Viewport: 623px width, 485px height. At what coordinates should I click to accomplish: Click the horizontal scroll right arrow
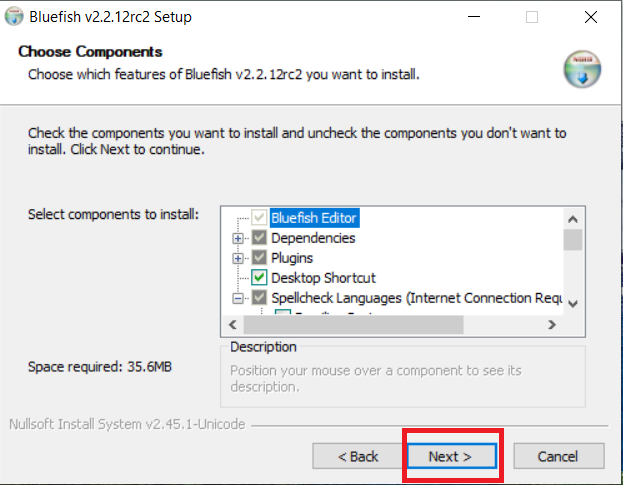tap(552, 325)
